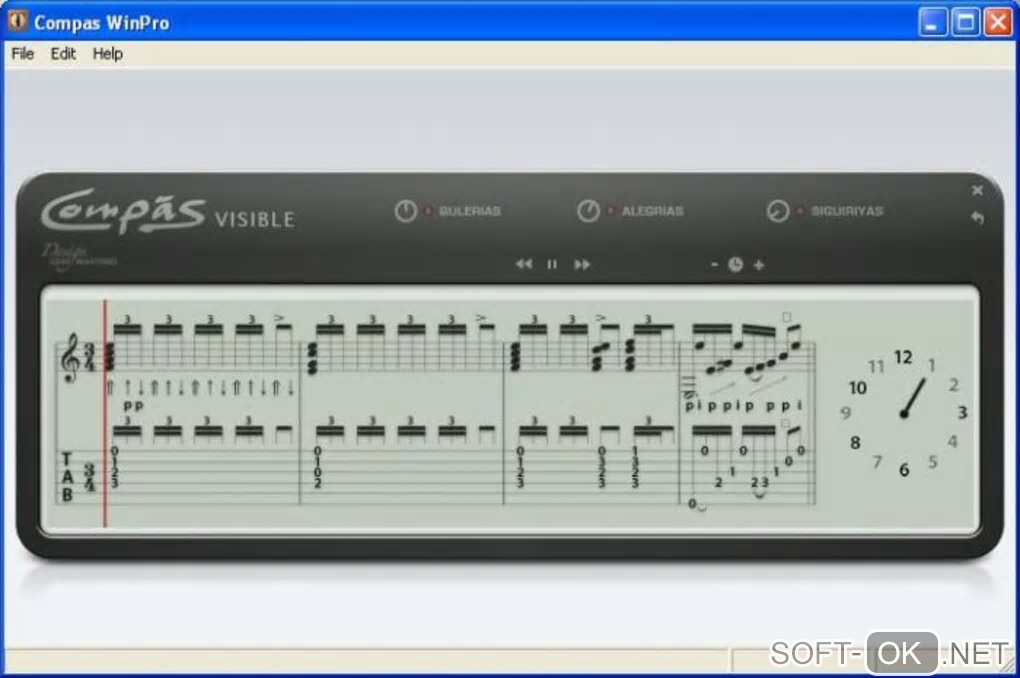The height and width of the screenshot is (678, 1020).
Task: Select the Siguiriyas rhythm label
Action: pyautogui.click(x=847, y=211)
